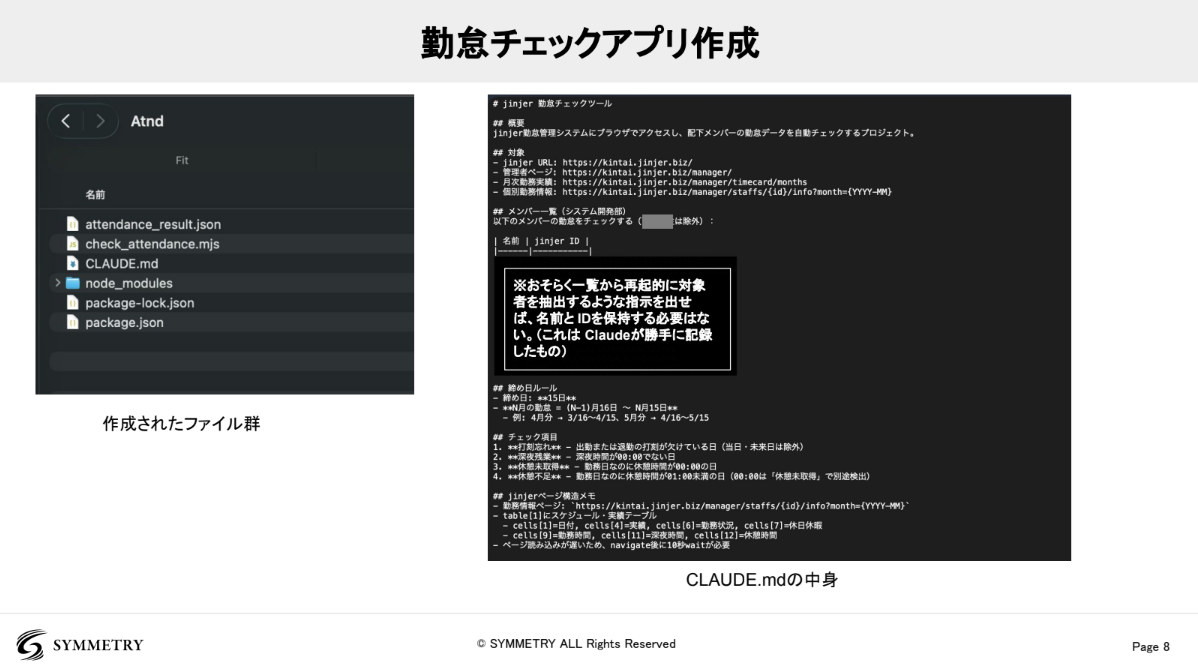Click the node_modules folder name
This screenshot has height=670, width=1198.
tap(128, 283)
